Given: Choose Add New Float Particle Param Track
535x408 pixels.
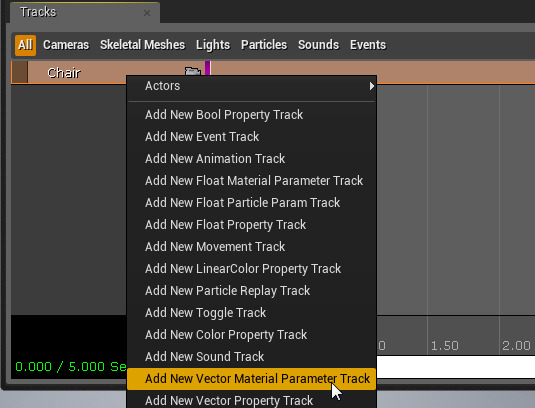Looking at the screenshot, I should [x=252, y=203].
